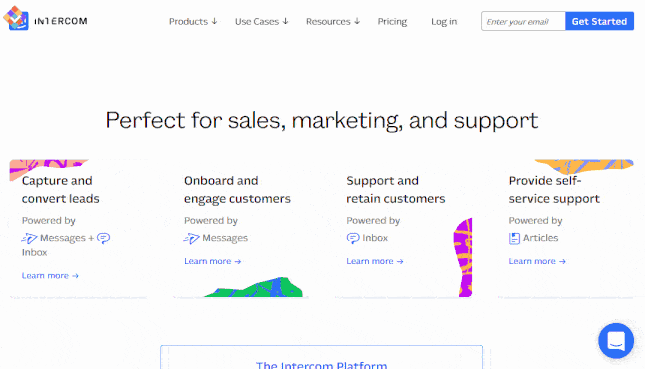Click the Messages paper-plane icon under Capture leads
Image resolution: width=645 pixels, height=369 pixels.
click(30, 238)
